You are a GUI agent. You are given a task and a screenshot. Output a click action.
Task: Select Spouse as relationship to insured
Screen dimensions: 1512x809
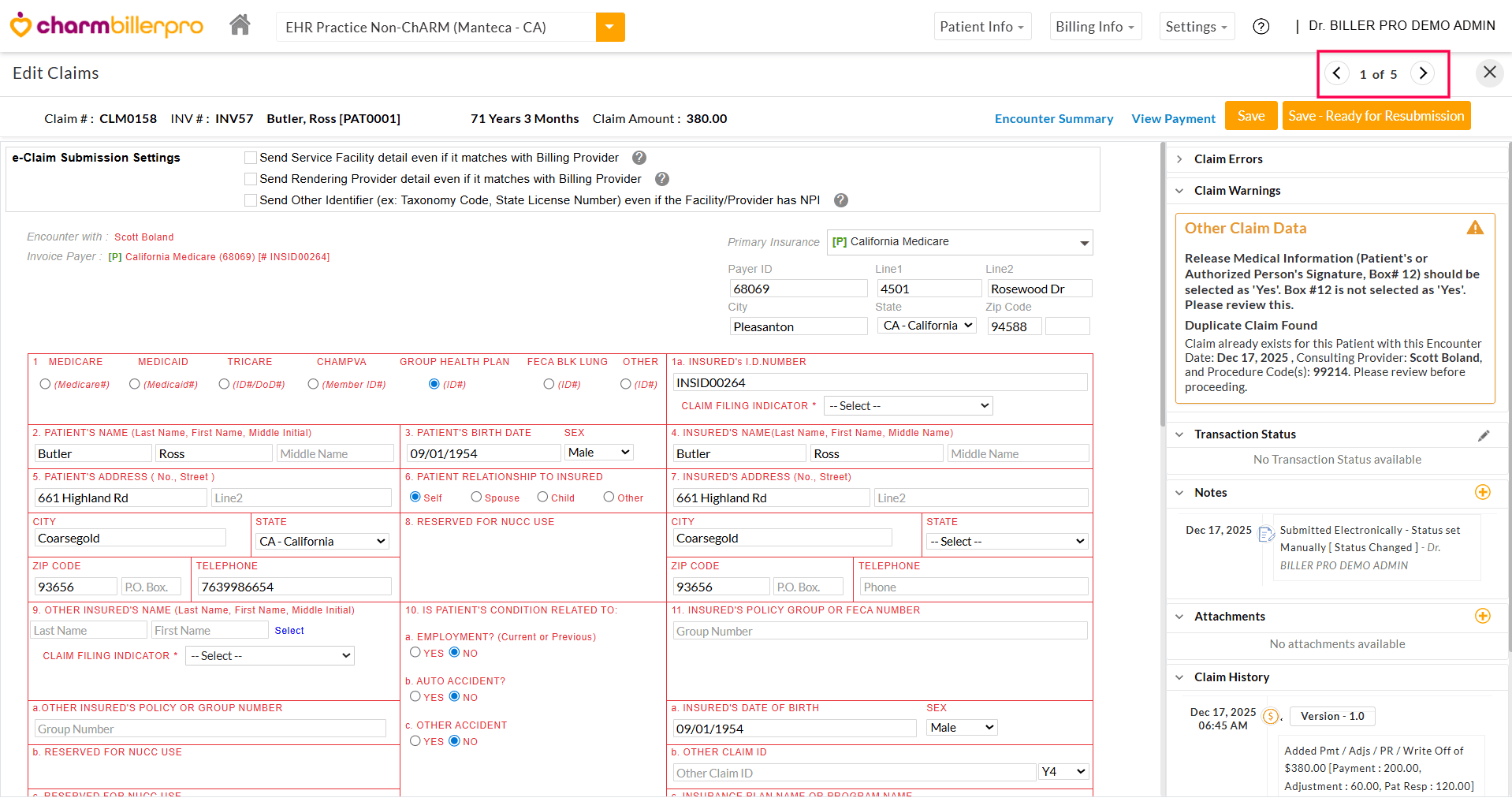coord(476,497)
